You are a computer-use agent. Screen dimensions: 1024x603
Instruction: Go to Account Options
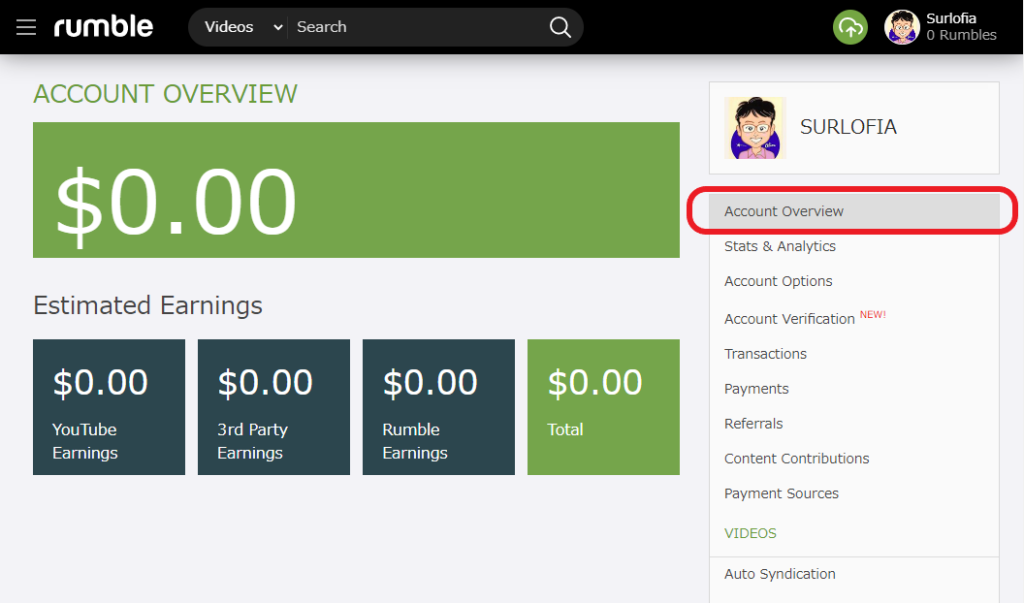778,281
